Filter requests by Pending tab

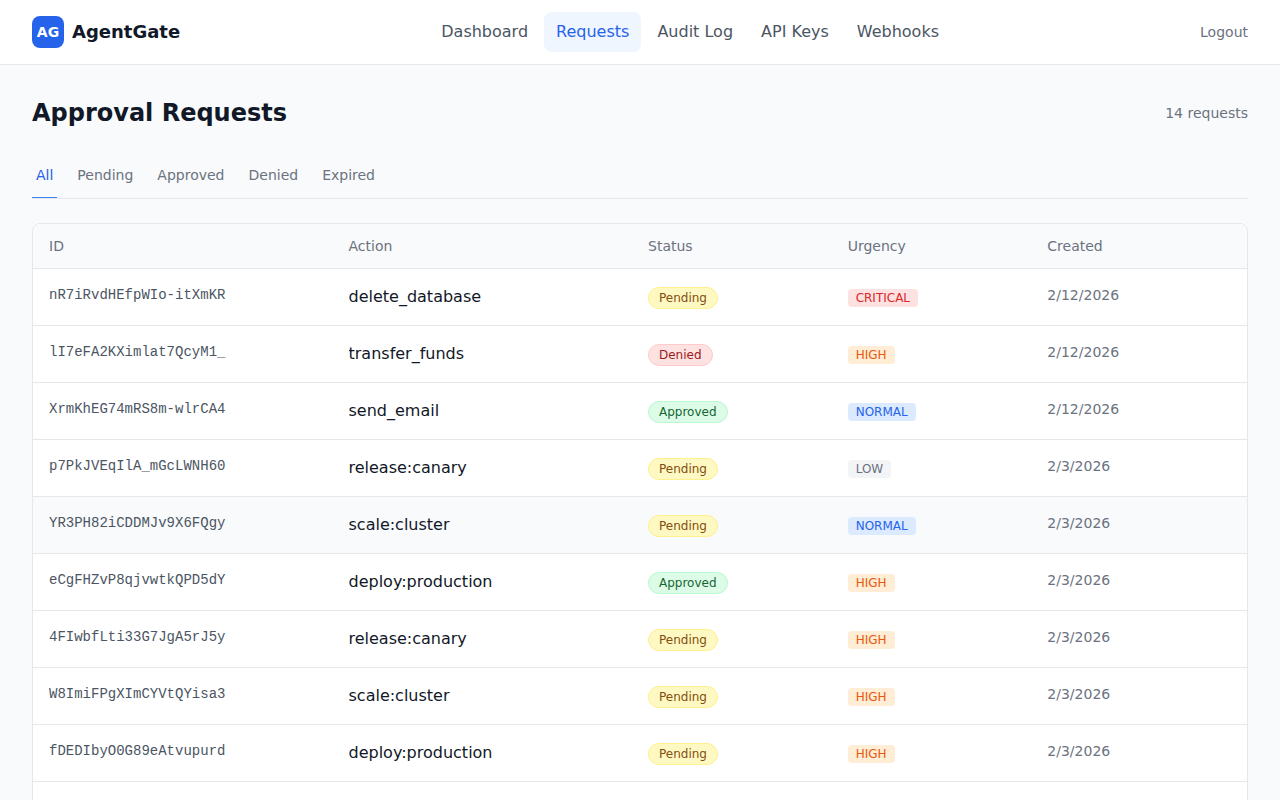coord(105,175)
